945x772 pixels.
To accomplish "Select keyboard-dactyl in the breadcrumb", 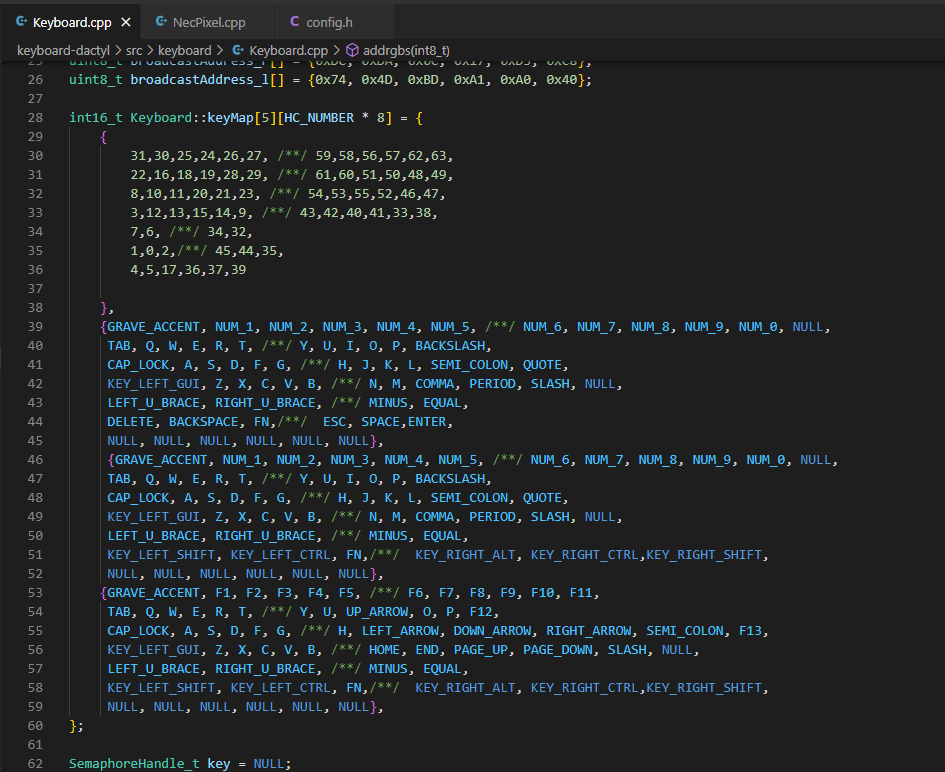I will (x=63, y=51).
